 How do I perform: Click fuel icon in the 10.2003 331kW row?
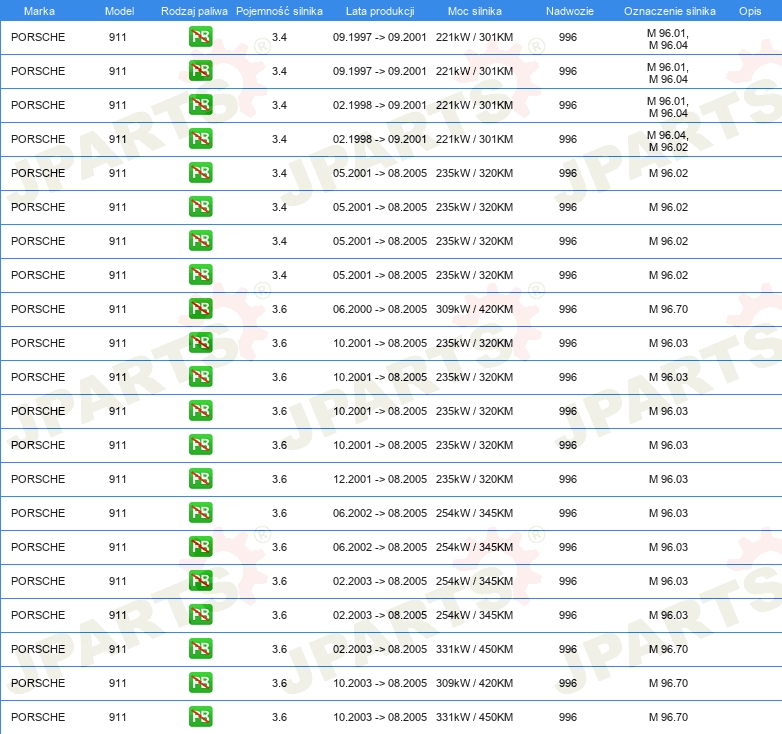(200, 718)
